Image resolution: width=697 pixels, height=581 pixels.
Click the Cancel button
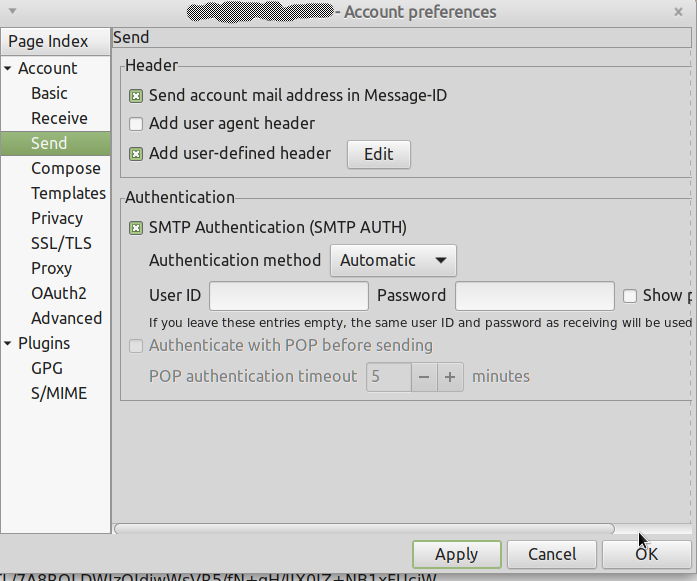coord(552,554)
